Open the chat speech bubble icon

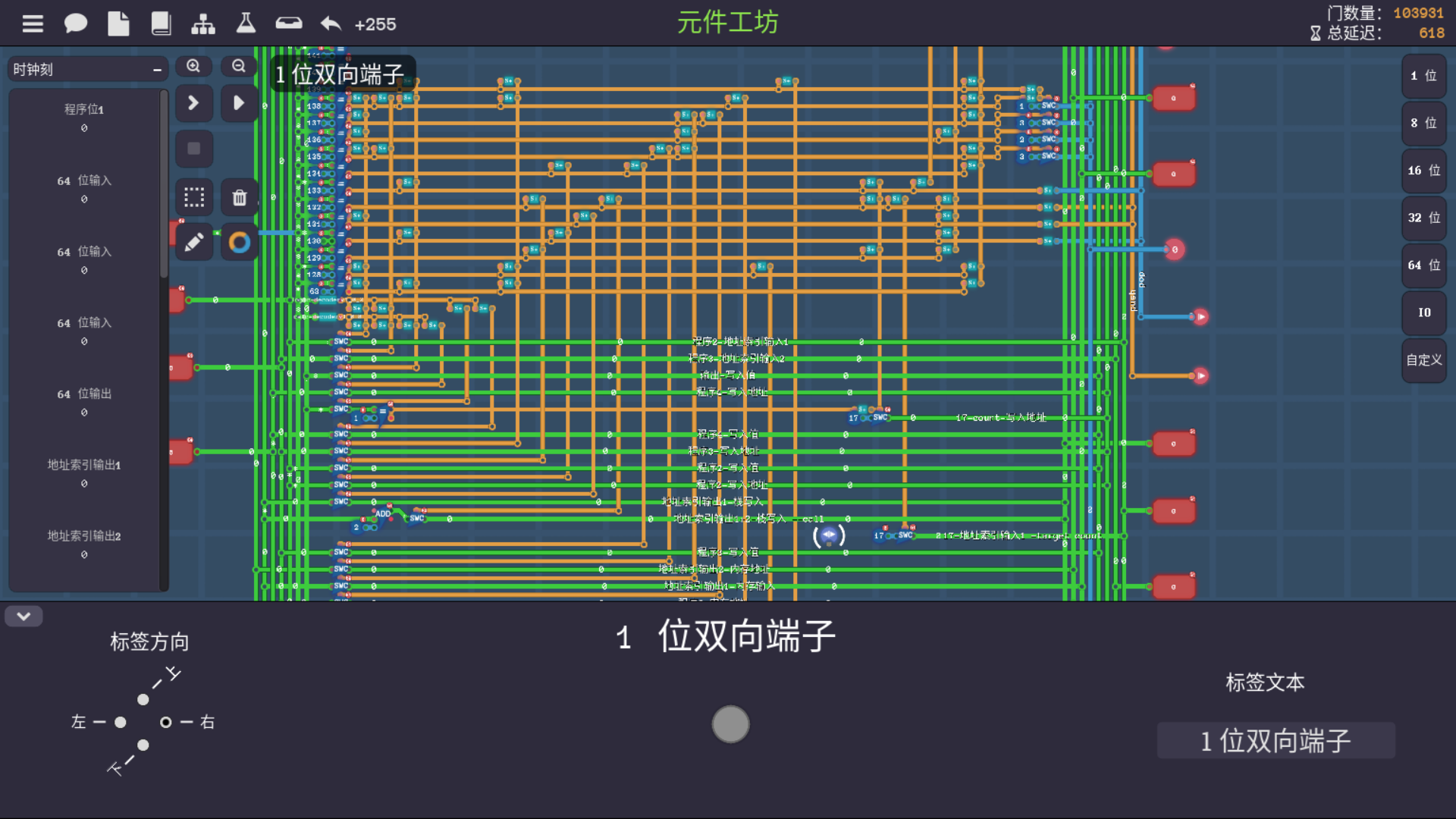(75, 24)
